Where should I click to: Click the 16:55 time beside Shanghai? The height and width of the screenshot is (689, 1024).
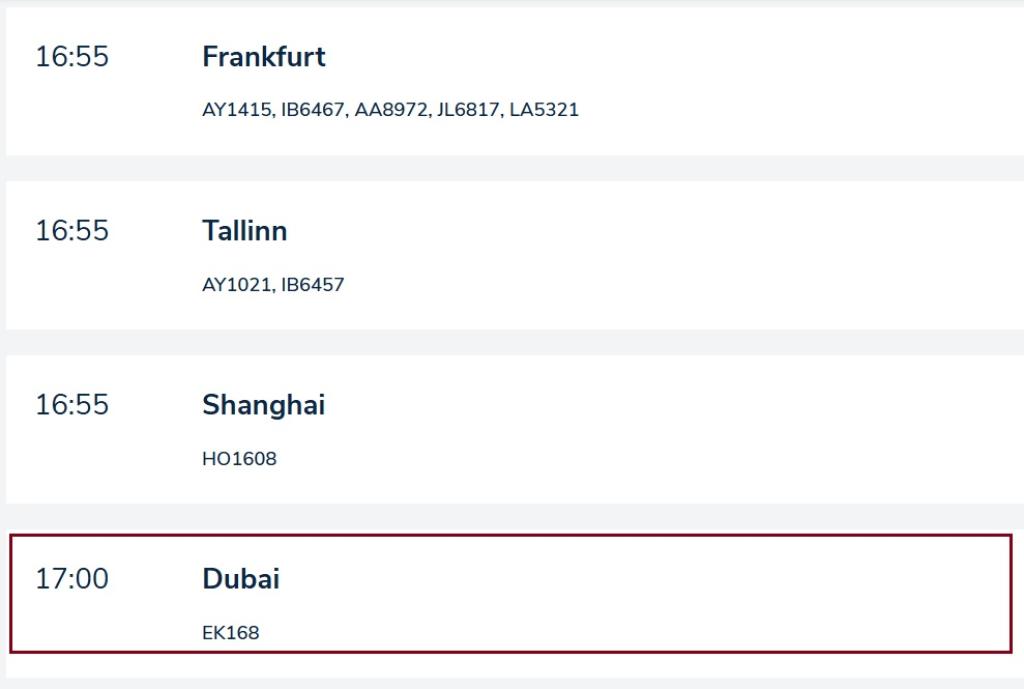click(x=72, y=405)
